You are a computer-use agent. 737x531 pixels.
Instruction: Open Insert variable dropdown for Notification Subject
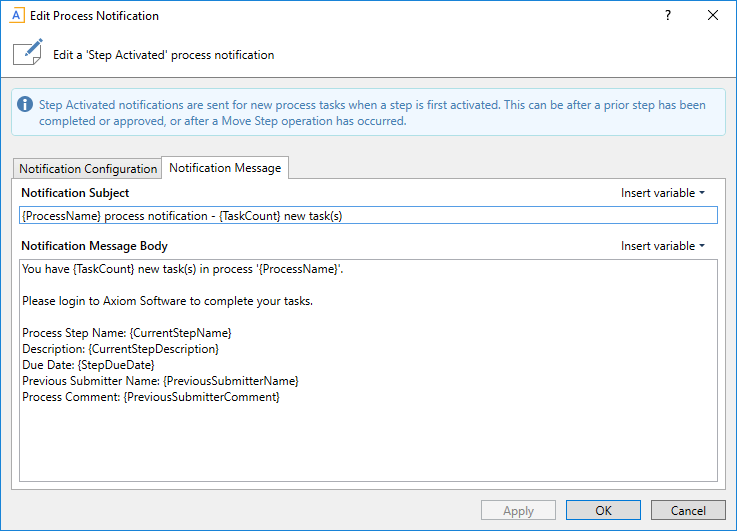(x=662, y=193)
